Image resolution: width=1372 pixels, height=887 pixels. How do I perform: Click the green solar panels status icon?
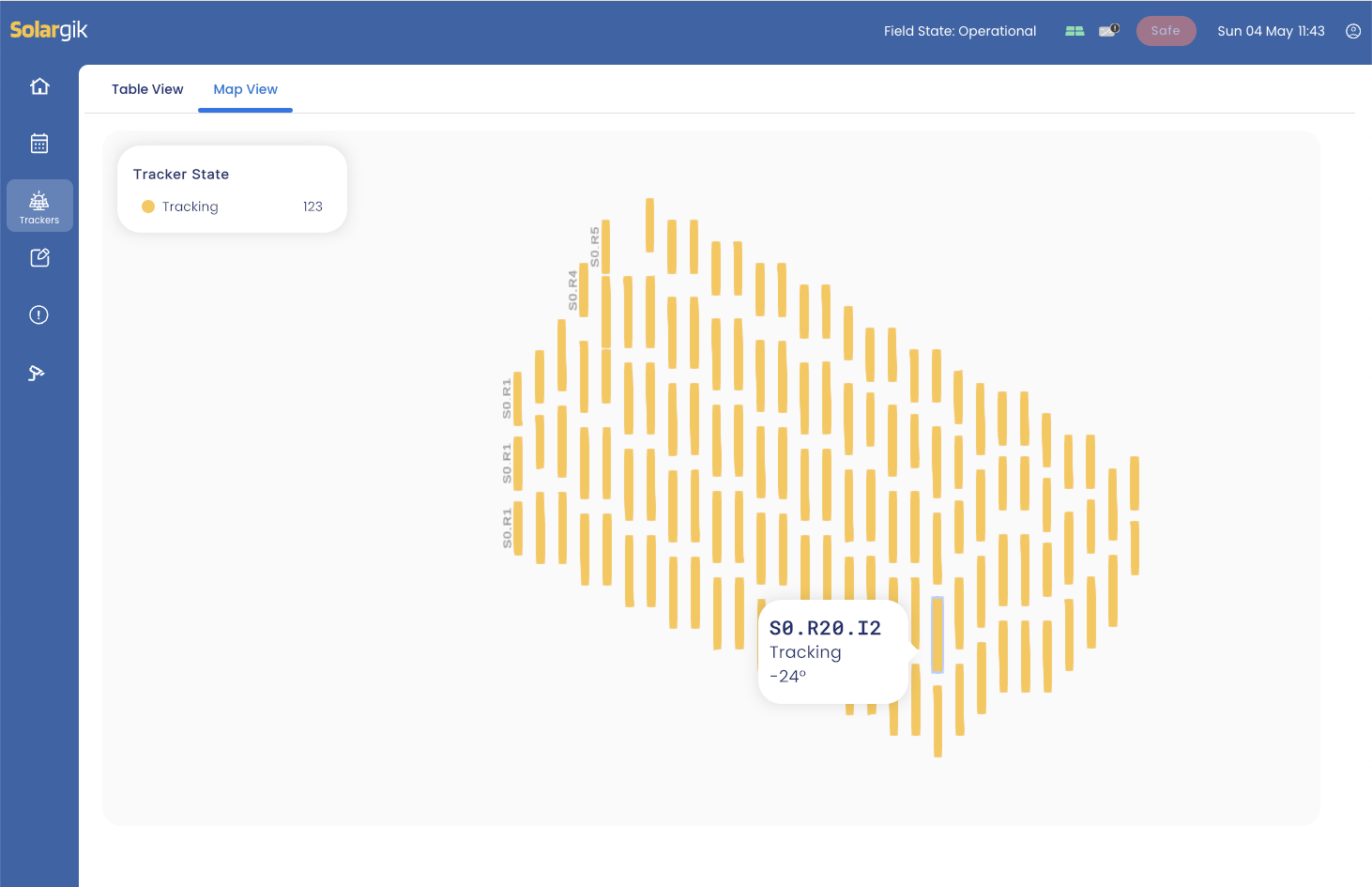[x=1075, y=31]
